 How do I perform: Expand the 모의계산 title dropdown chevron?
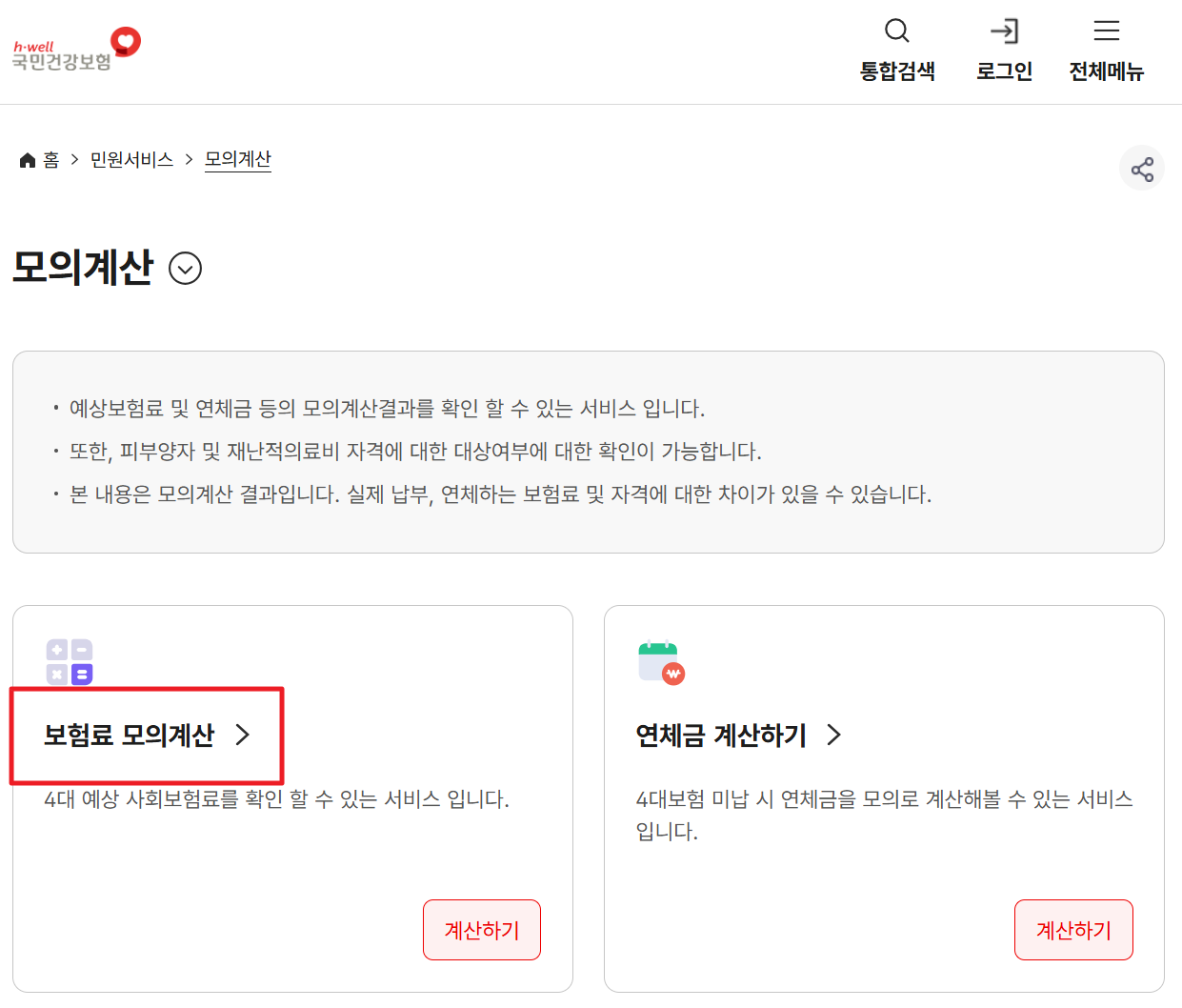click(x=185, y=269)
